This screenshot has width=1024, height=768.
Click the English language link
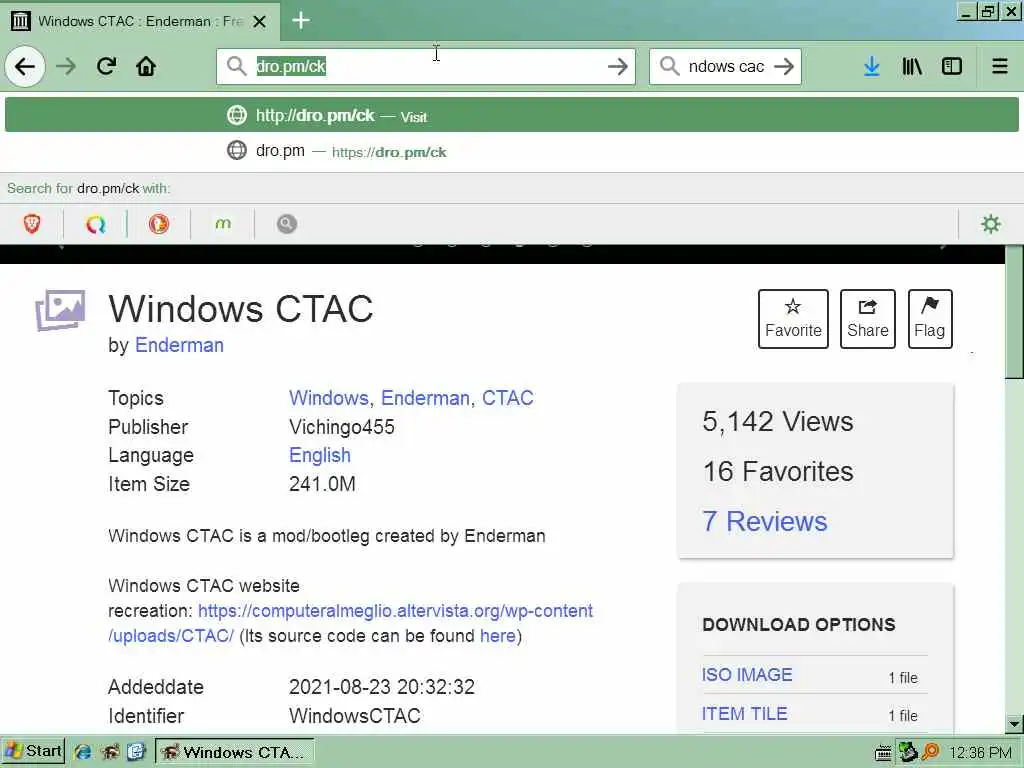320,455
